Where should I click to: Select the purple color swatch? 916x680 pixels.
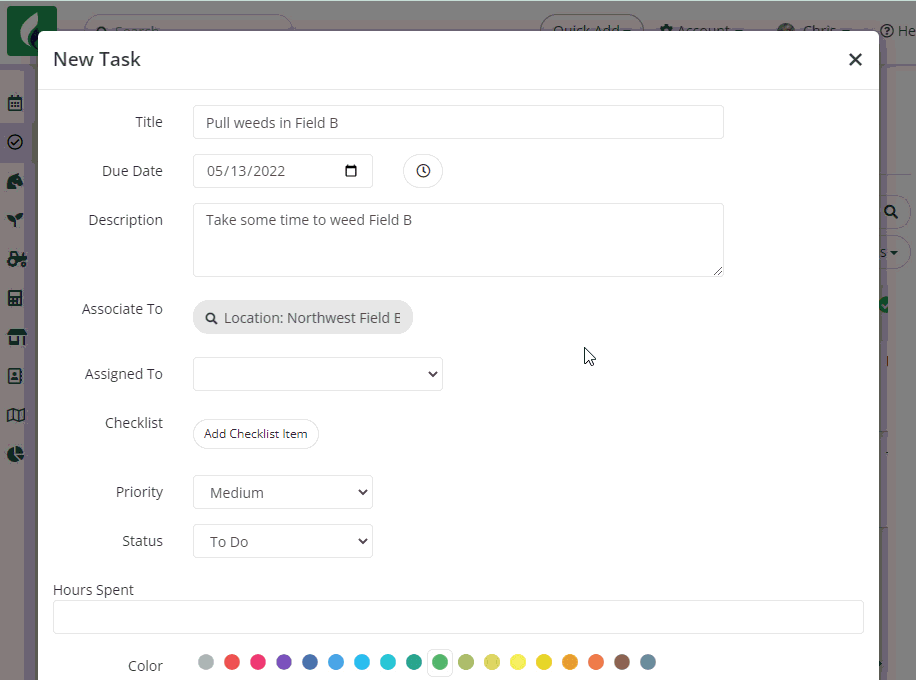[x=284, y=662]
